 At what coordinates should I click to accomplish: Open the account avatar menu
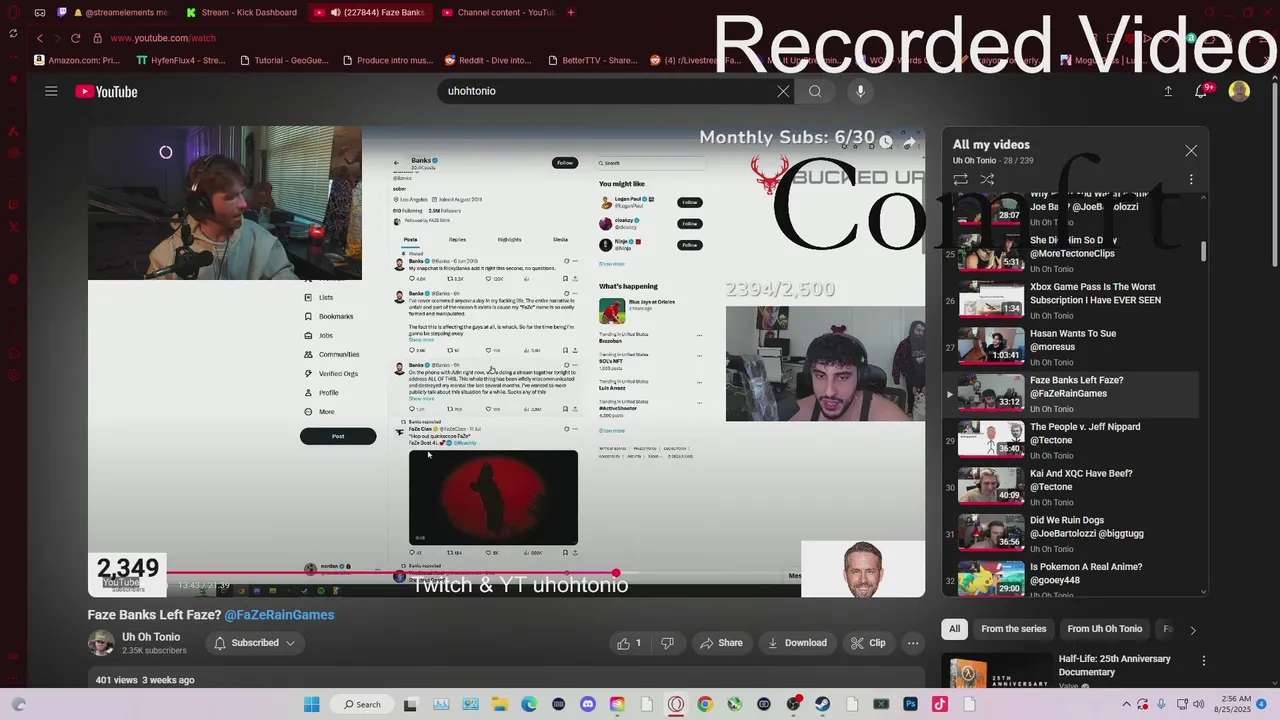[x=1239, y=91]
